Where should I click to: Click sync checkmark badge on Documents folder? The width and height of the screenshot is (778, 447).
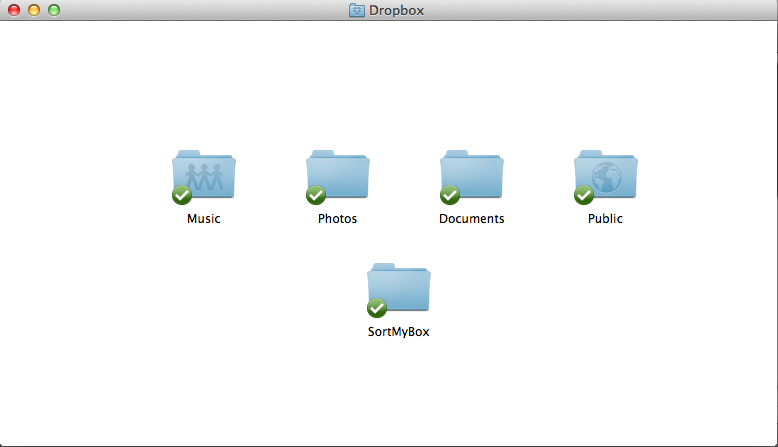[x=450, y=195]
